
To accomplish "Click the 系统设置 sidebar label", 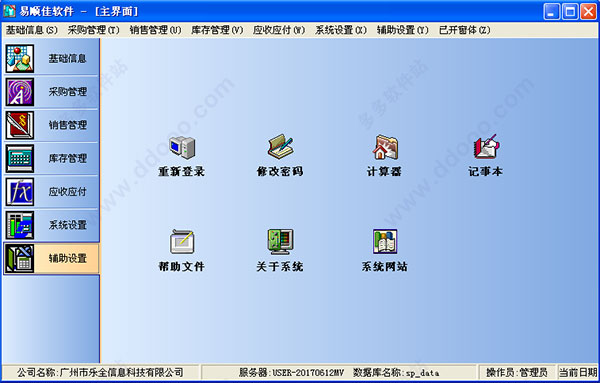I will coord(67,225).
